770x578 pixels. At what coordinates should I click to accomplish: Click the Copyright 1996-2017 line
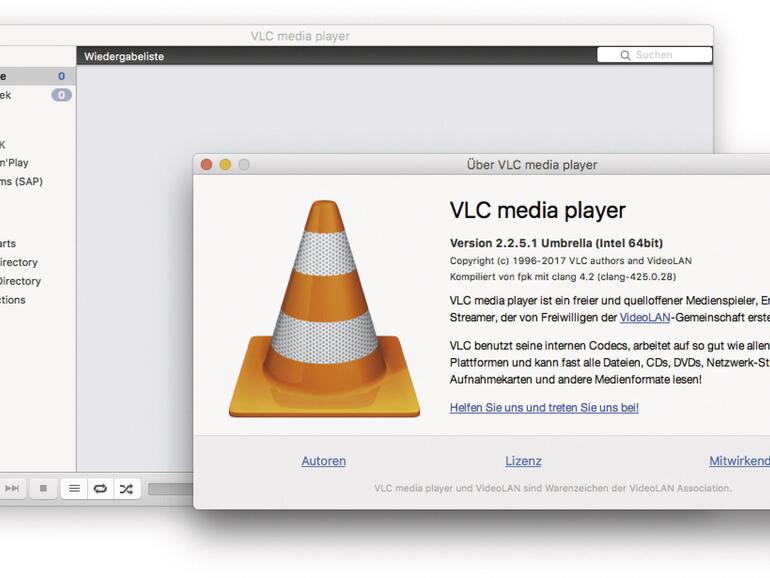tap(571, 261)
